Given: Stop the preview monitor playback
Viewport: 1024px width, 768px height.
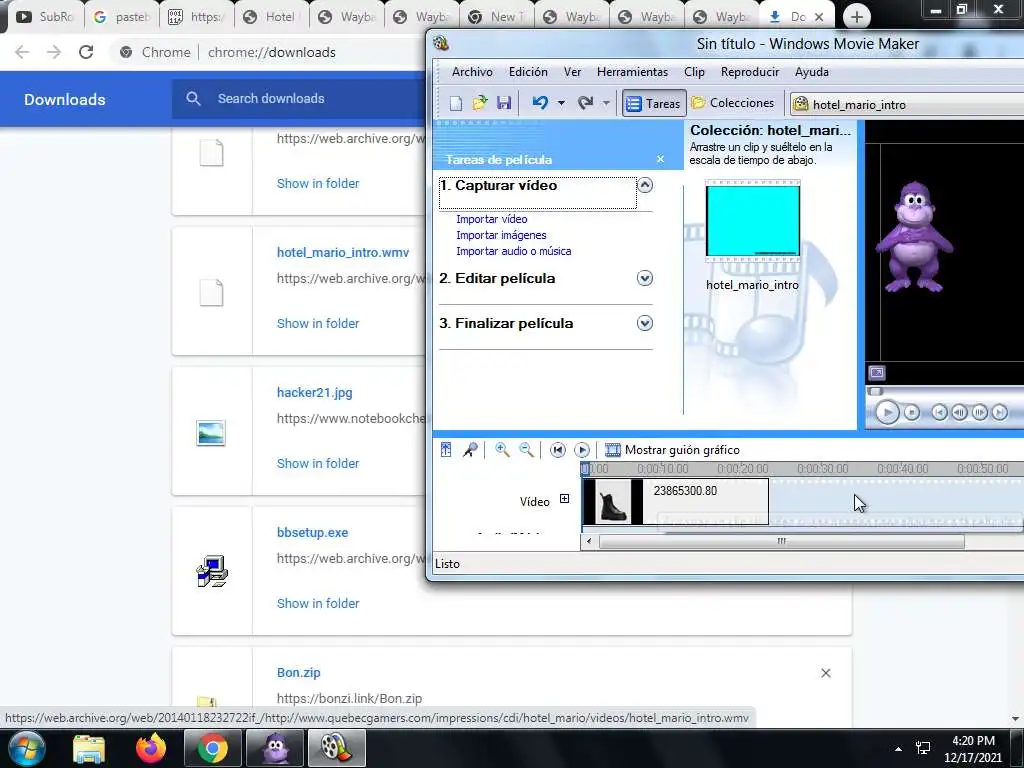Looking at the screenshot, I should pyautogui.click(x=912, y=412).
